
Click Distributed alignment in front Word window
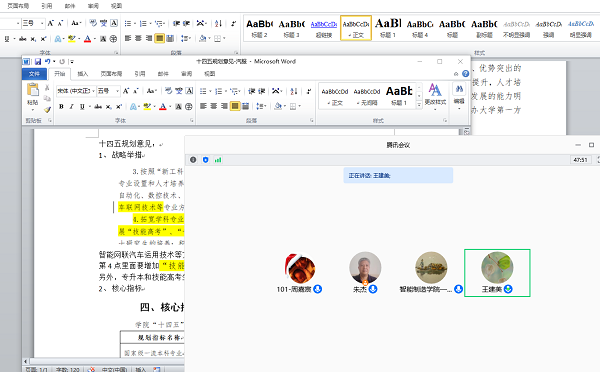246,106
